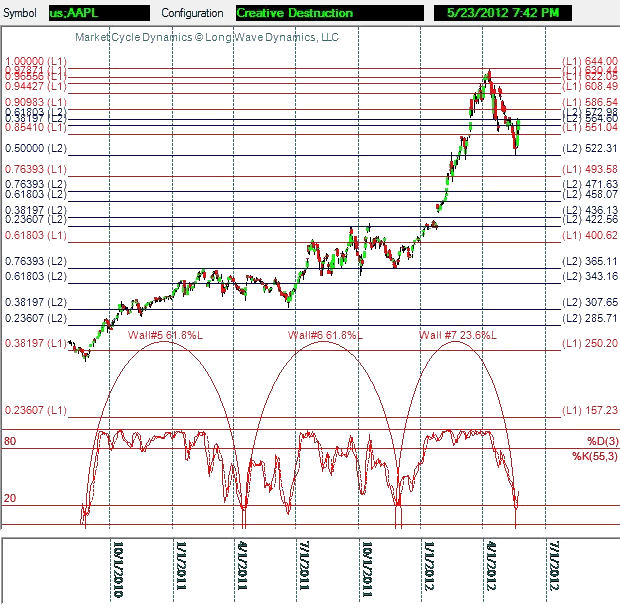Select the 7/1/2012 date on time axis
The width and height of the screenshot is (620, 608).
[554, 568]
